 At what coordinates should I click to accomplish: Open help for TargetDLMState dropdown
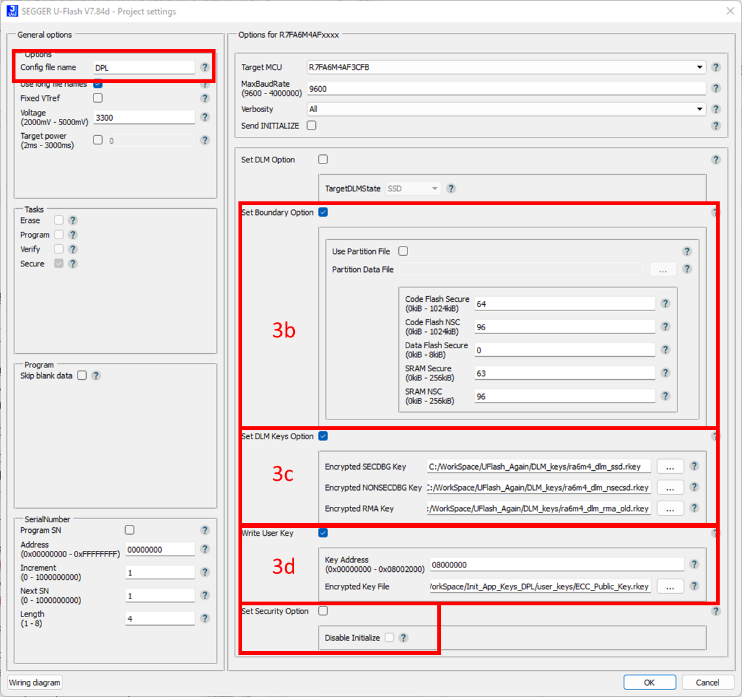451,188
